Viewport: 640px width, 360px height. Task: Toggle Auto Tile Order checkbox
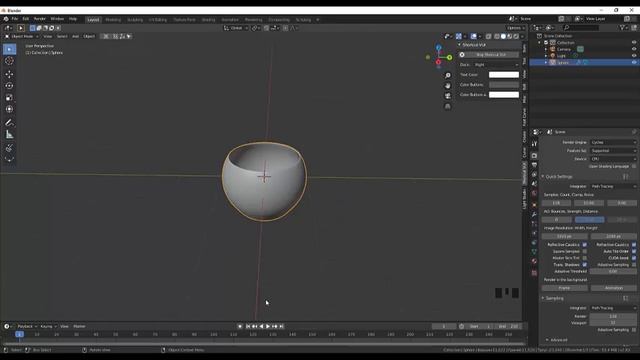634,251
